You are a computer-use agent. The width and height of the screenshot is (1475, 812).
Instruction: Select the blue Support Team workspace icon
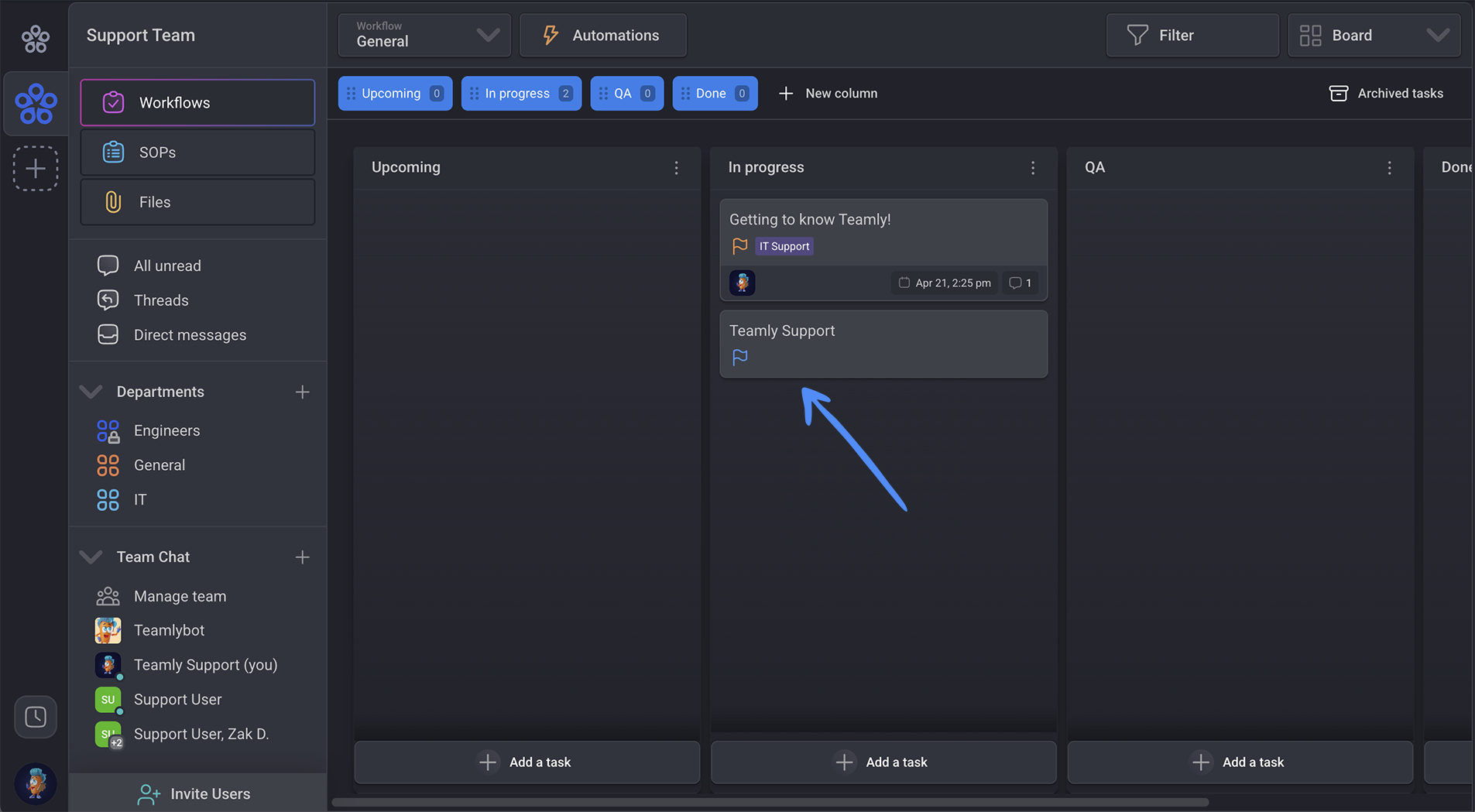(36, 104)
